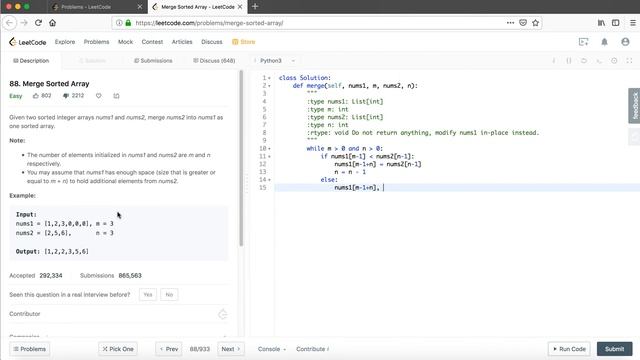Place cursor on code line 15

pos(457,187)
